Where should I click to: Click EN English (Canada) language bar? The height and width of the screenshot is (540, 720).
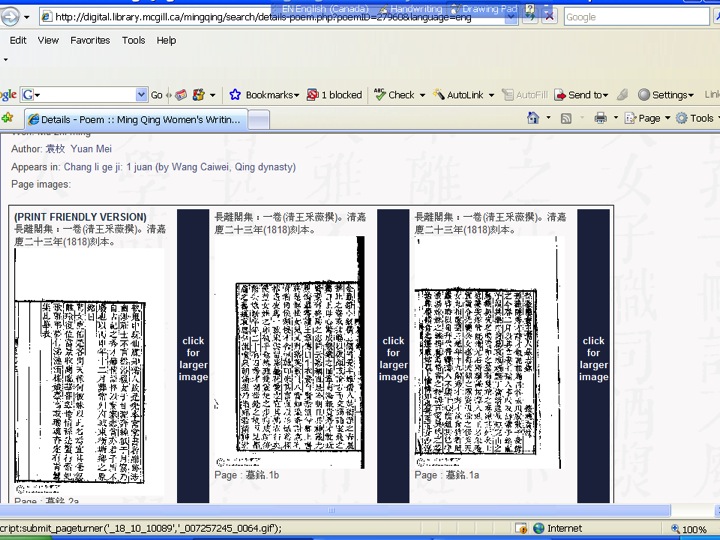(x=325, y=9)
